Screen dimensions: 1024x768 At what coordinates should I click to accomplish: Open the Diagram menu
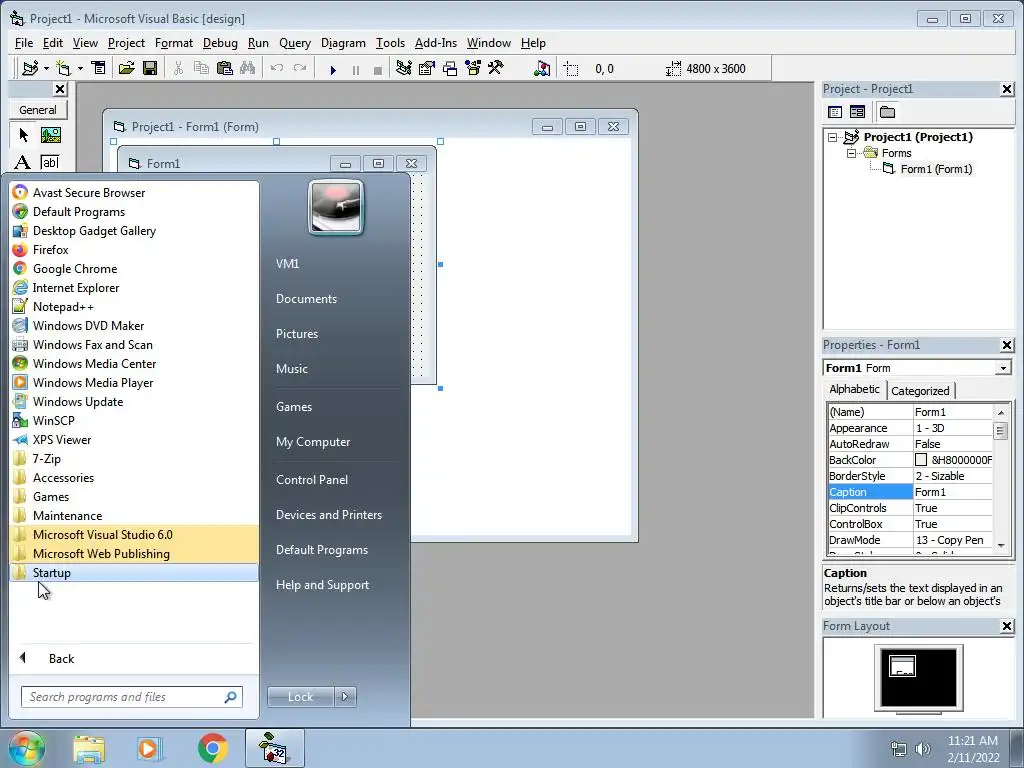click(x=343, y=43)
